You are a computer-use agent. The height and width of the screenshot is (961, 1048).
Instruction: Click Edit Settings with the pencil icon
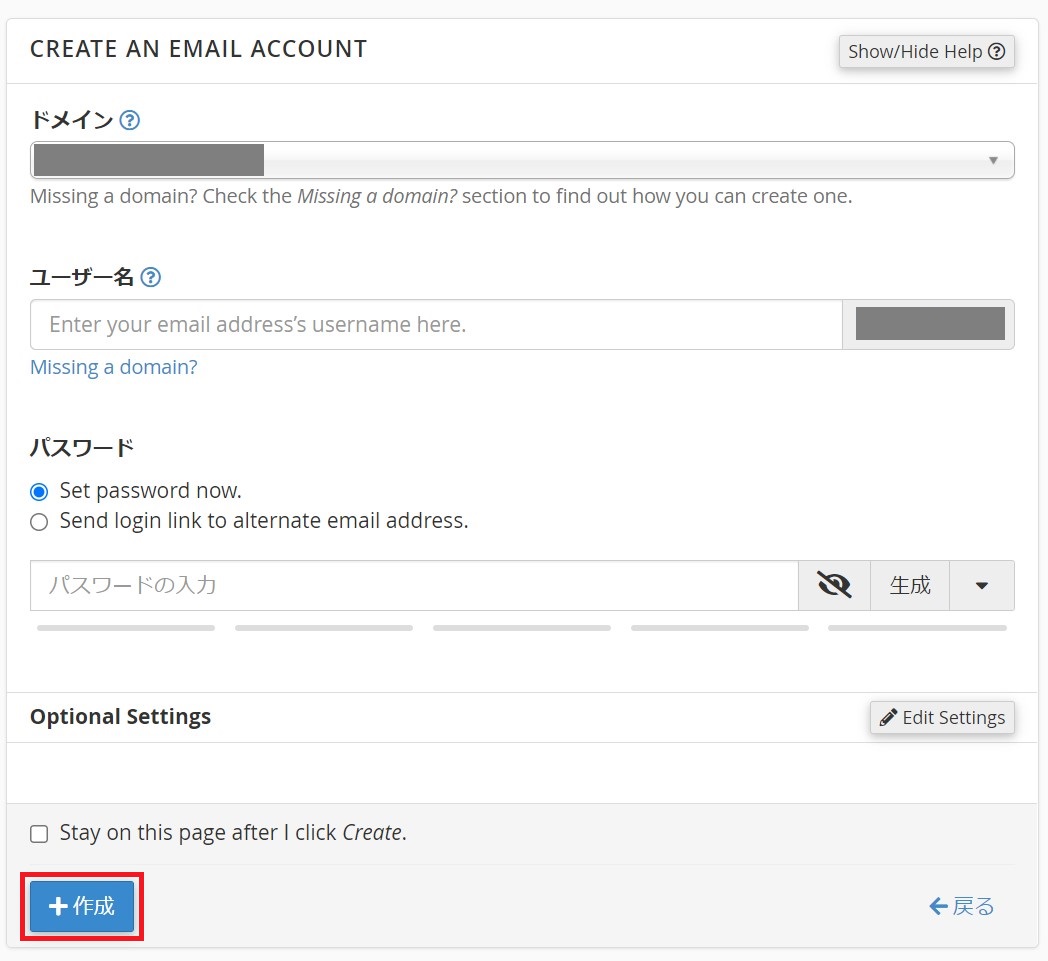click(x=942, y=717)
